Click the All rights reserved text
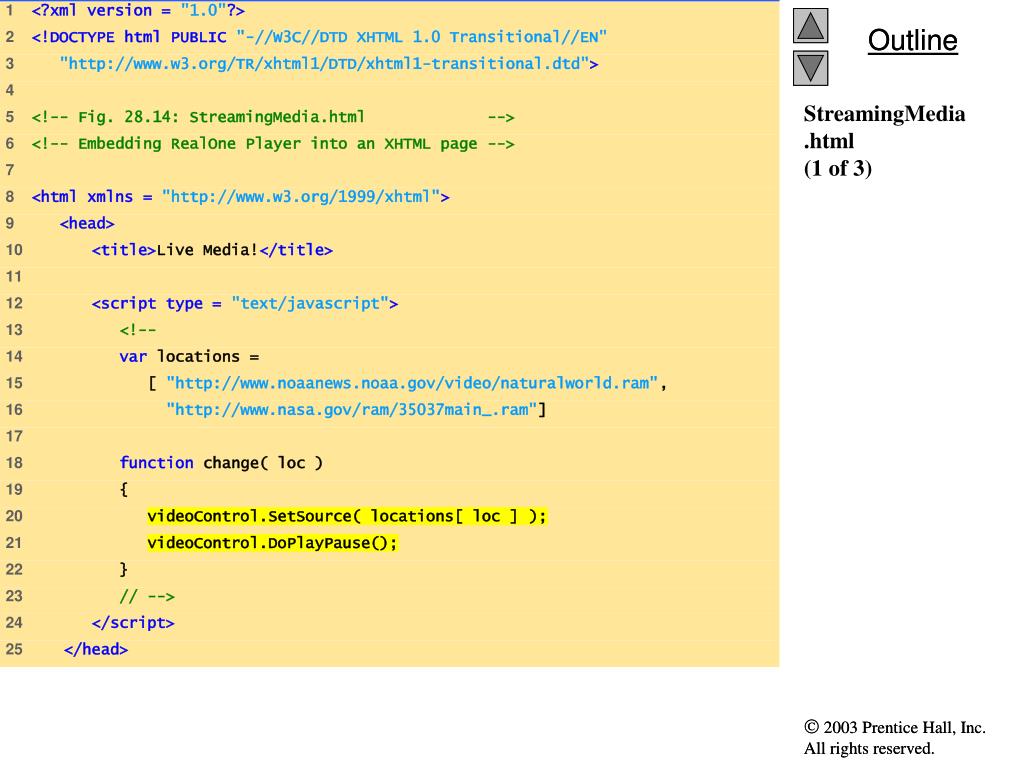Viewport: 1024px width, 768px height. tap(869, 748)
